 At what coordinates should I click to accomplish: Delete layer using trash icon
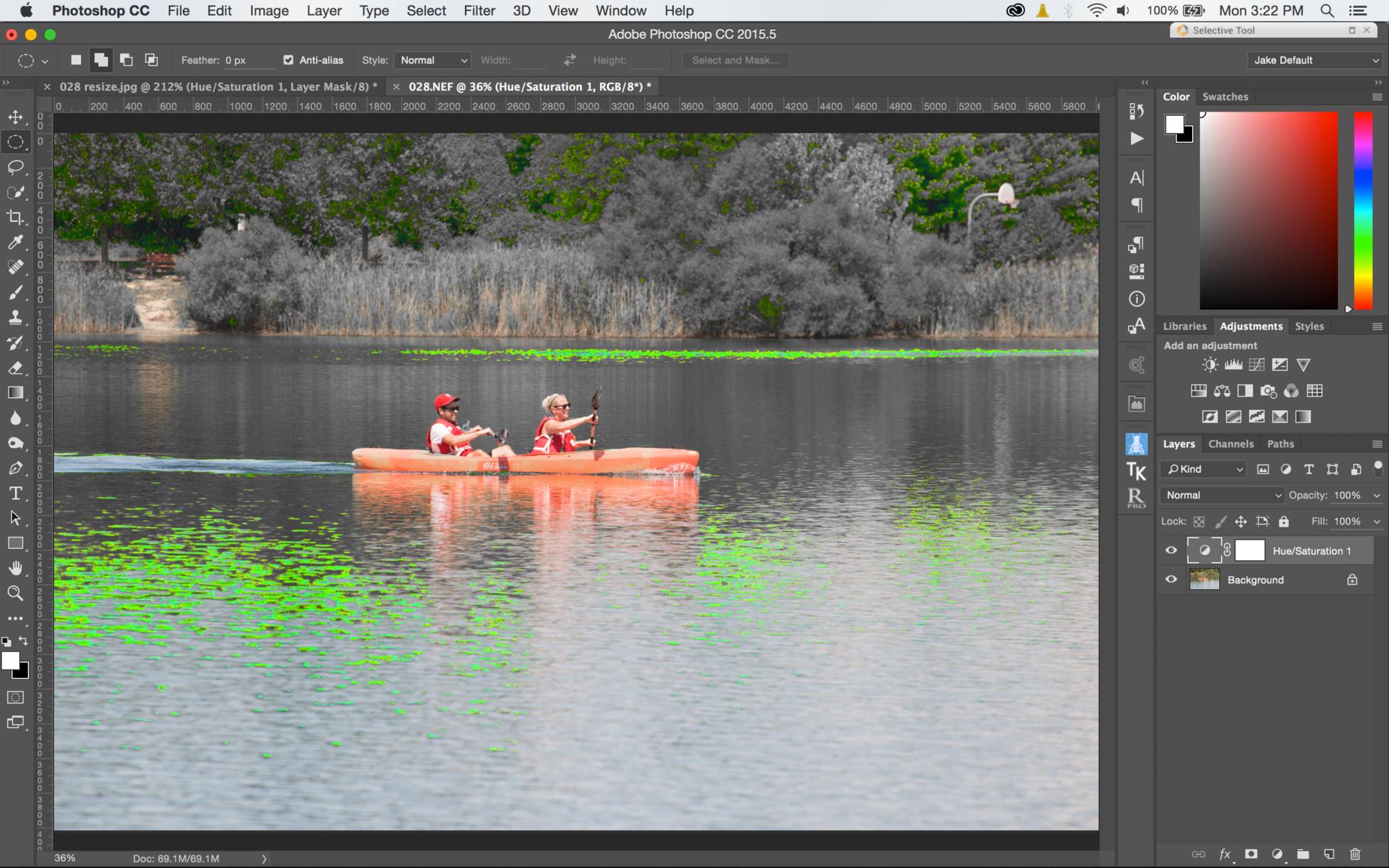click(1355, 854)
